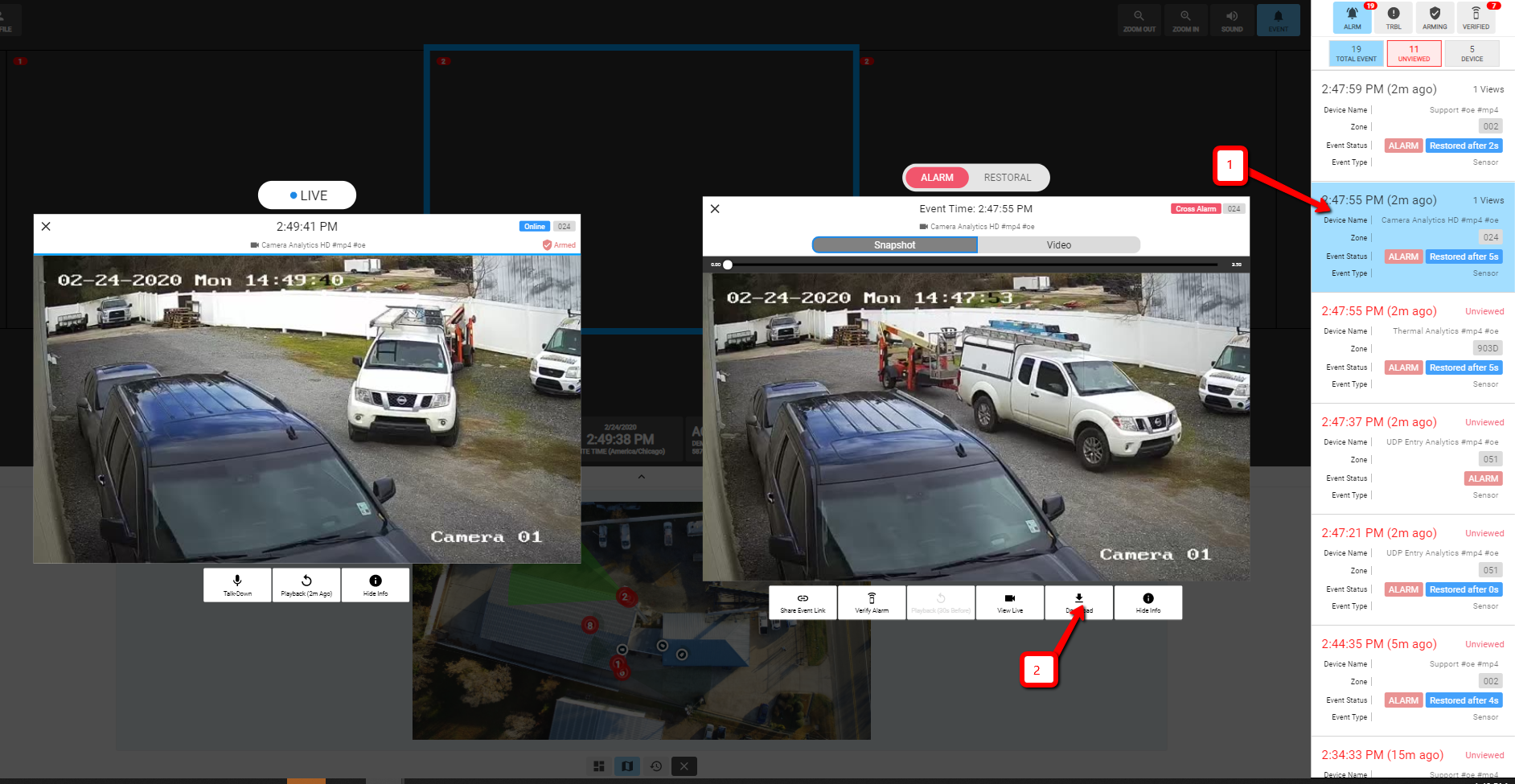Click the live camera video feed
This screenshot has height=784, width=1515.
tap(307, 409)
